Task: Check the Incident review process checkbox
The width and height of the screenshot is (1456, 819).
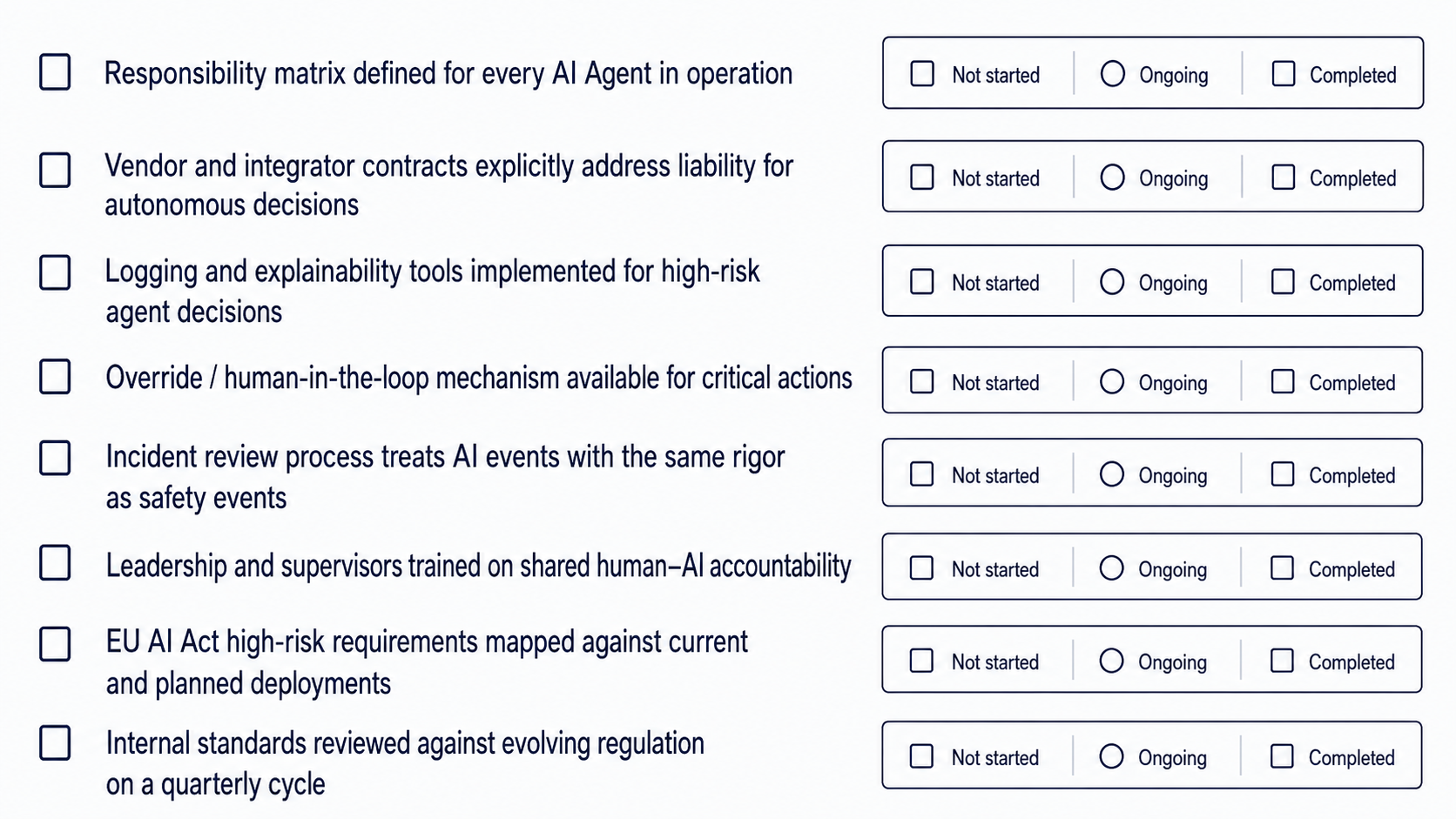Action: (x=55, y=458)
